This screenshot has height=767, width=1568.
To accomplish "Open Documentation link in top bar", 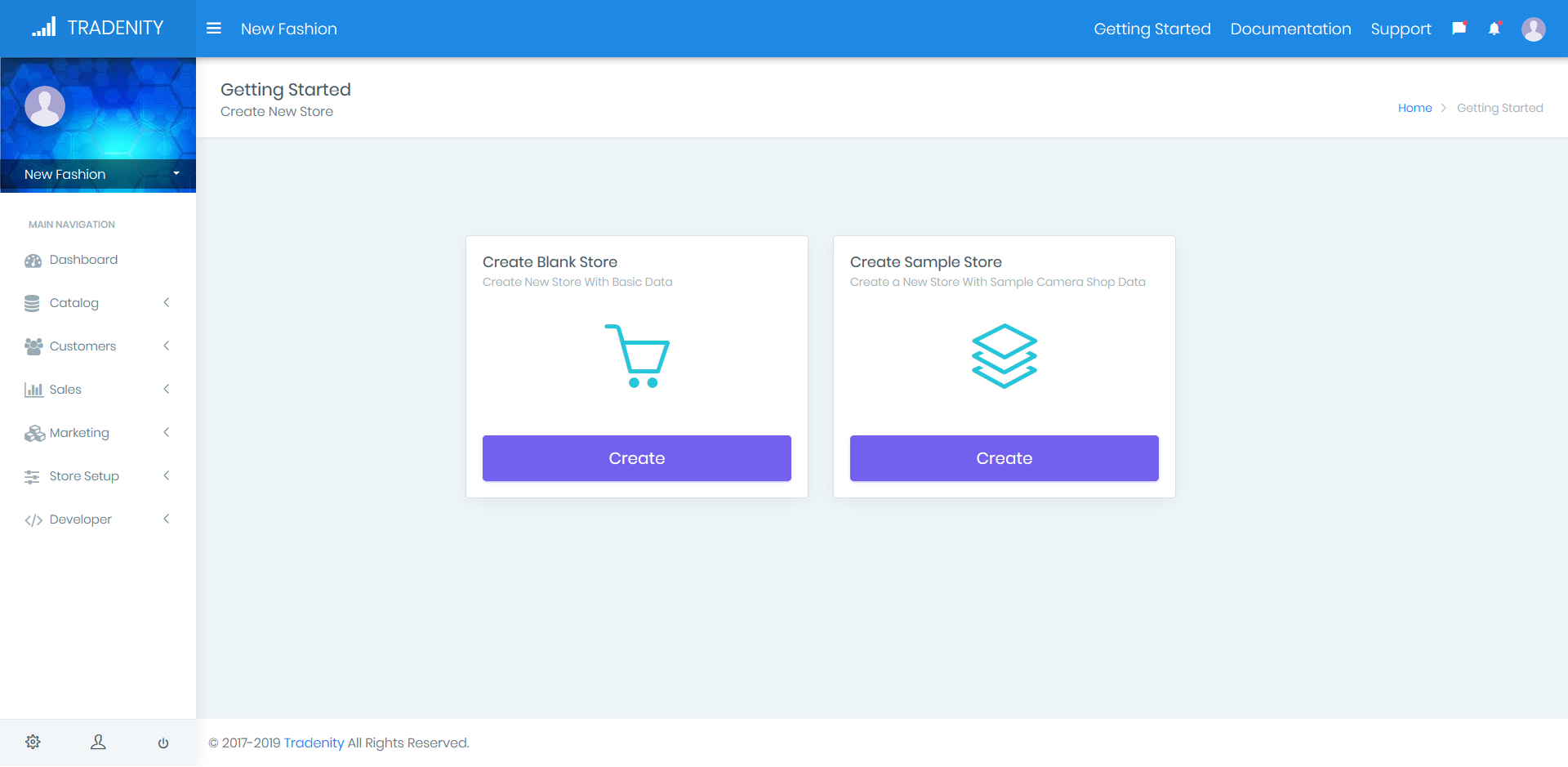I will click(x=1290, y=29).
